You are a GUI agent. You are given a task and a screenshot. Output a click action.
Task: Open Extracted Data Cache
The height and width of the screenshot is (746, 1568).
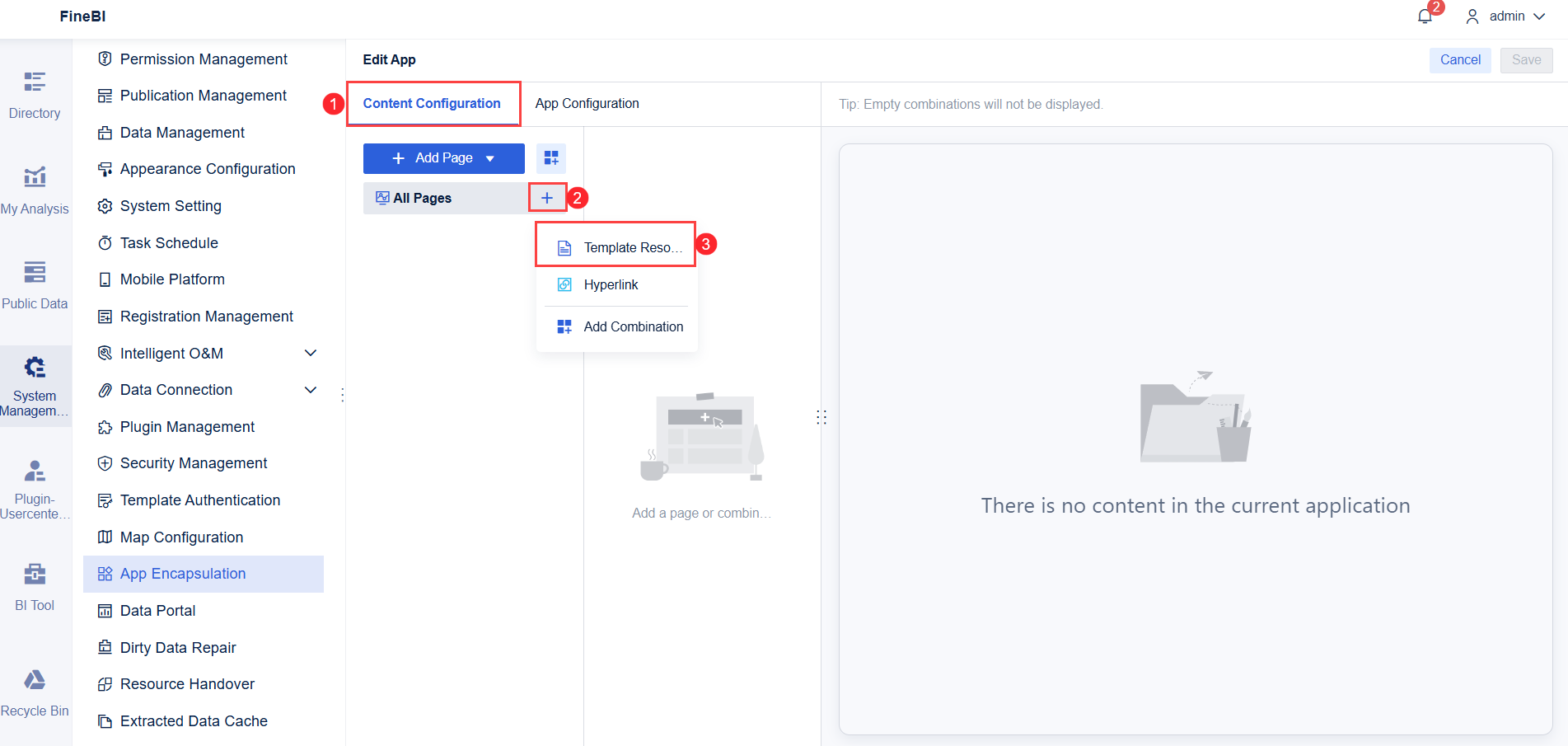click(204, 721)
